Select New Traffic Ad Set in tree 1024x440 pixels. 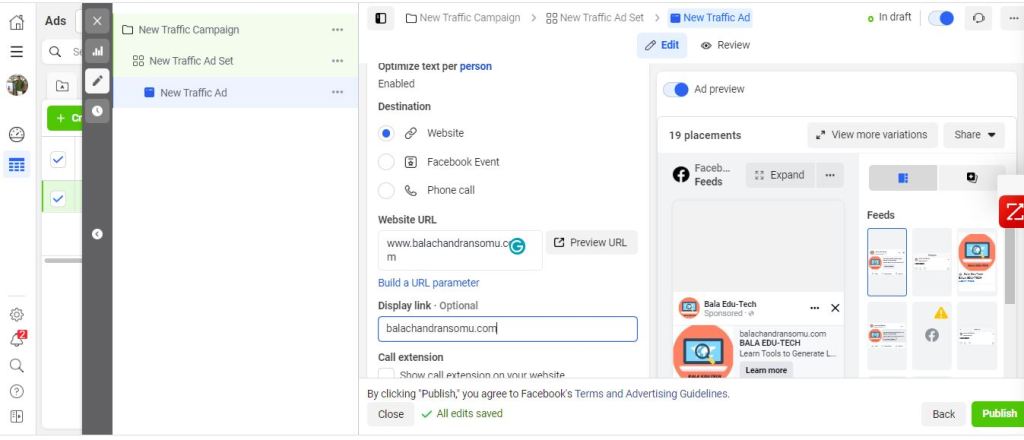tap(191, 61)
